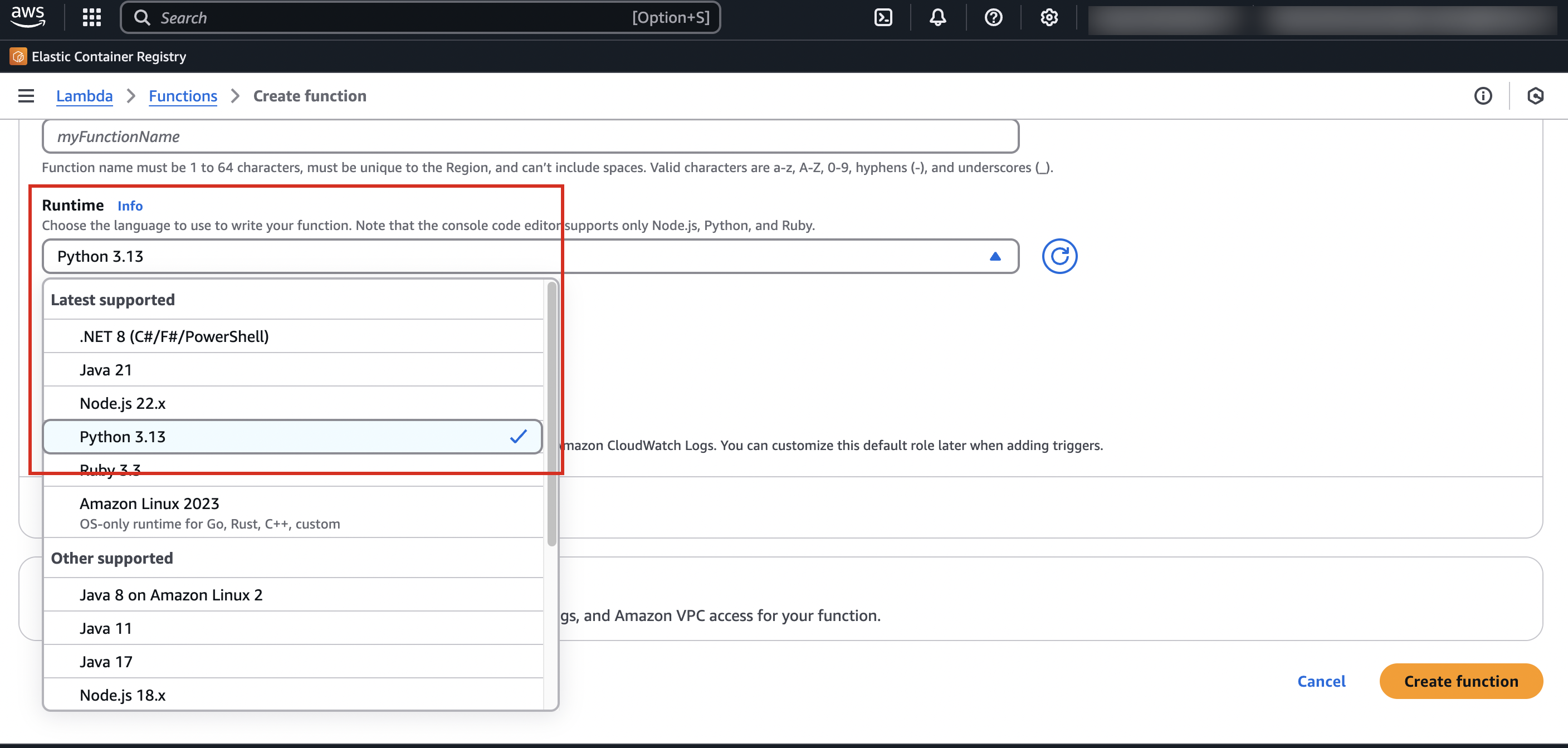The height and width of the screenshot is (748, 1568).
Task: Launch the CloudShell terminal icon
Action: click(883, 18)
